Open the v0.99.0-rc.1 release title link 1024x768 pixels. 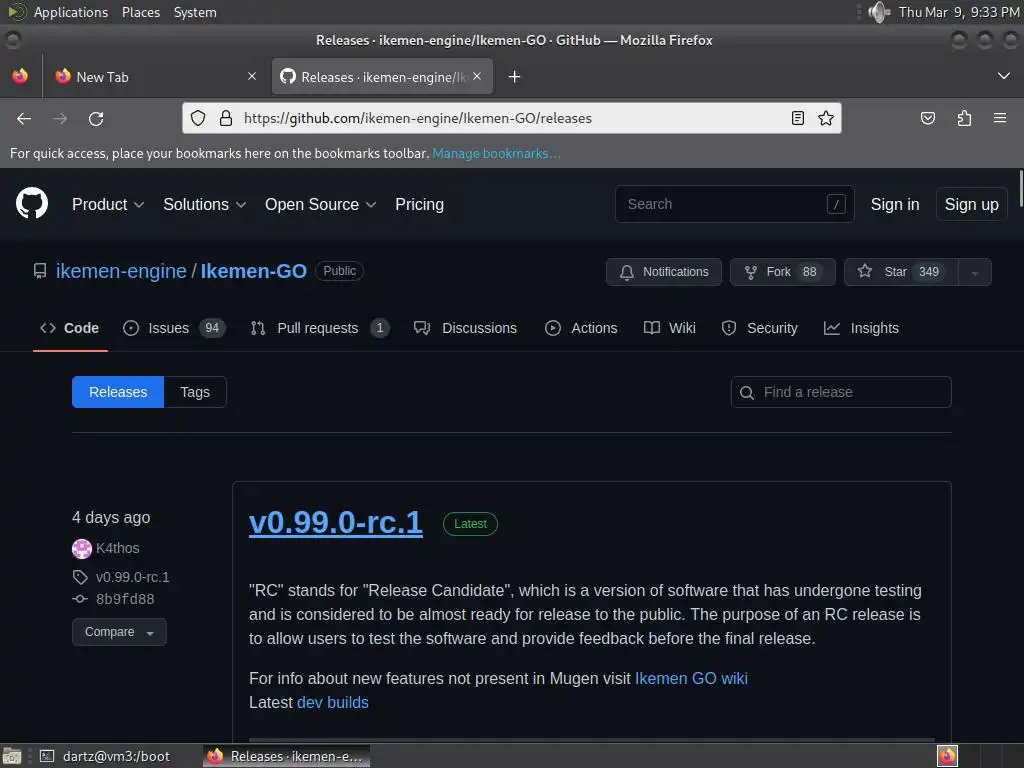point(336,522)
